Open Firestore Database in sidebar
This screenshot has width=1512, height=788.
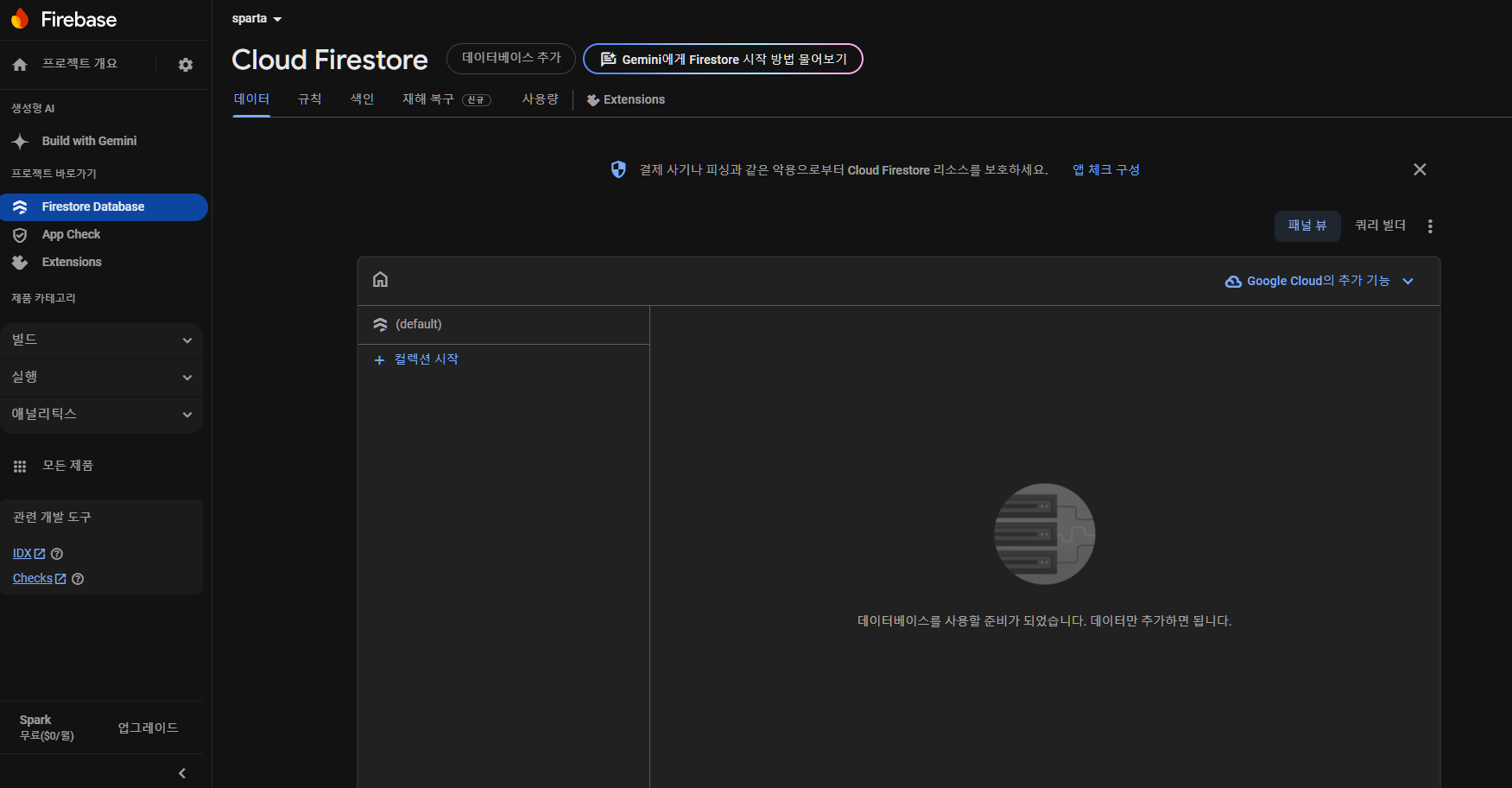(x=104, y=207)
